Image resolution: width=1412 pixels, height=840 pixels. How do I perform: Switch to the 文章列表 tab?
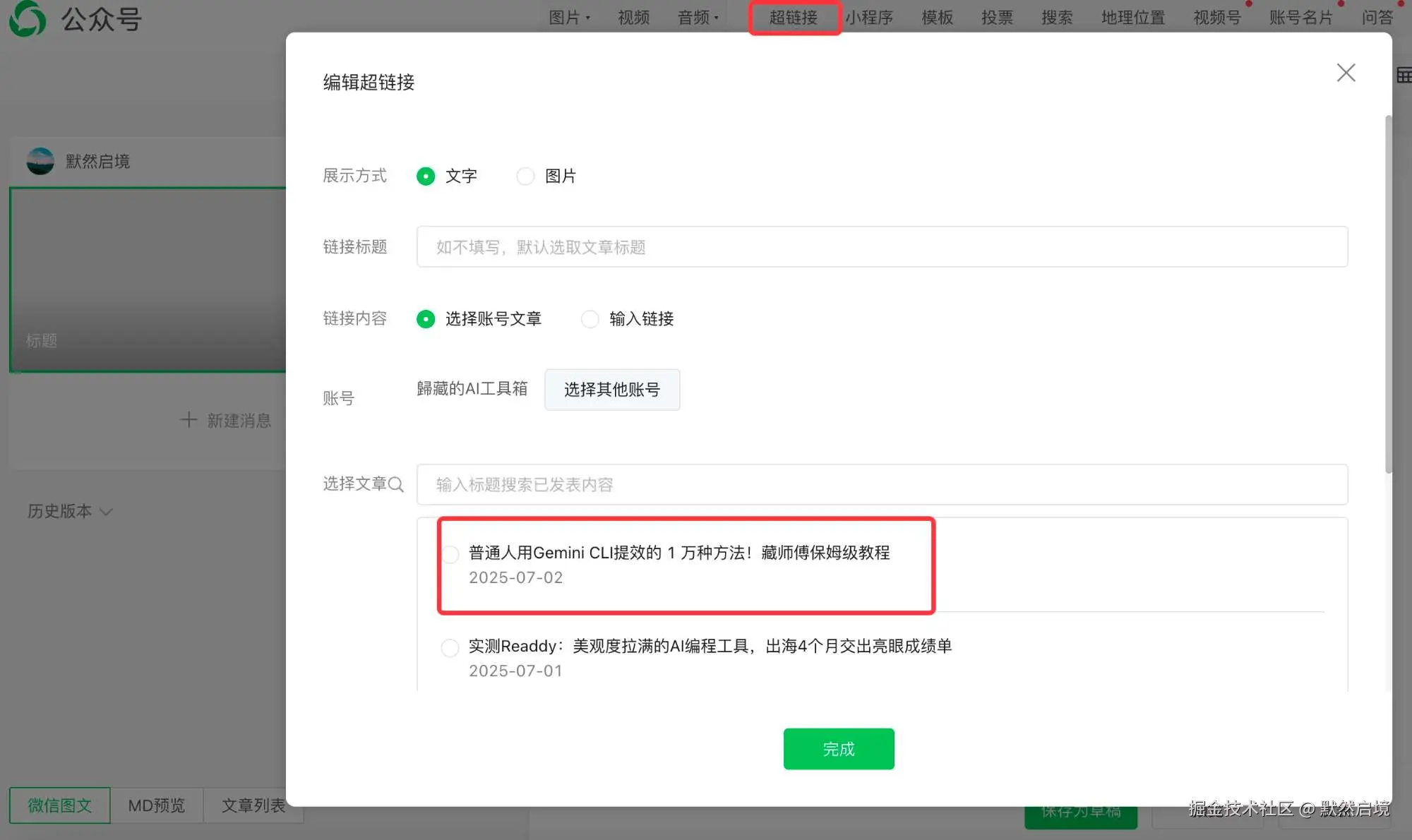pyautogui.click(x=253, y=805)
